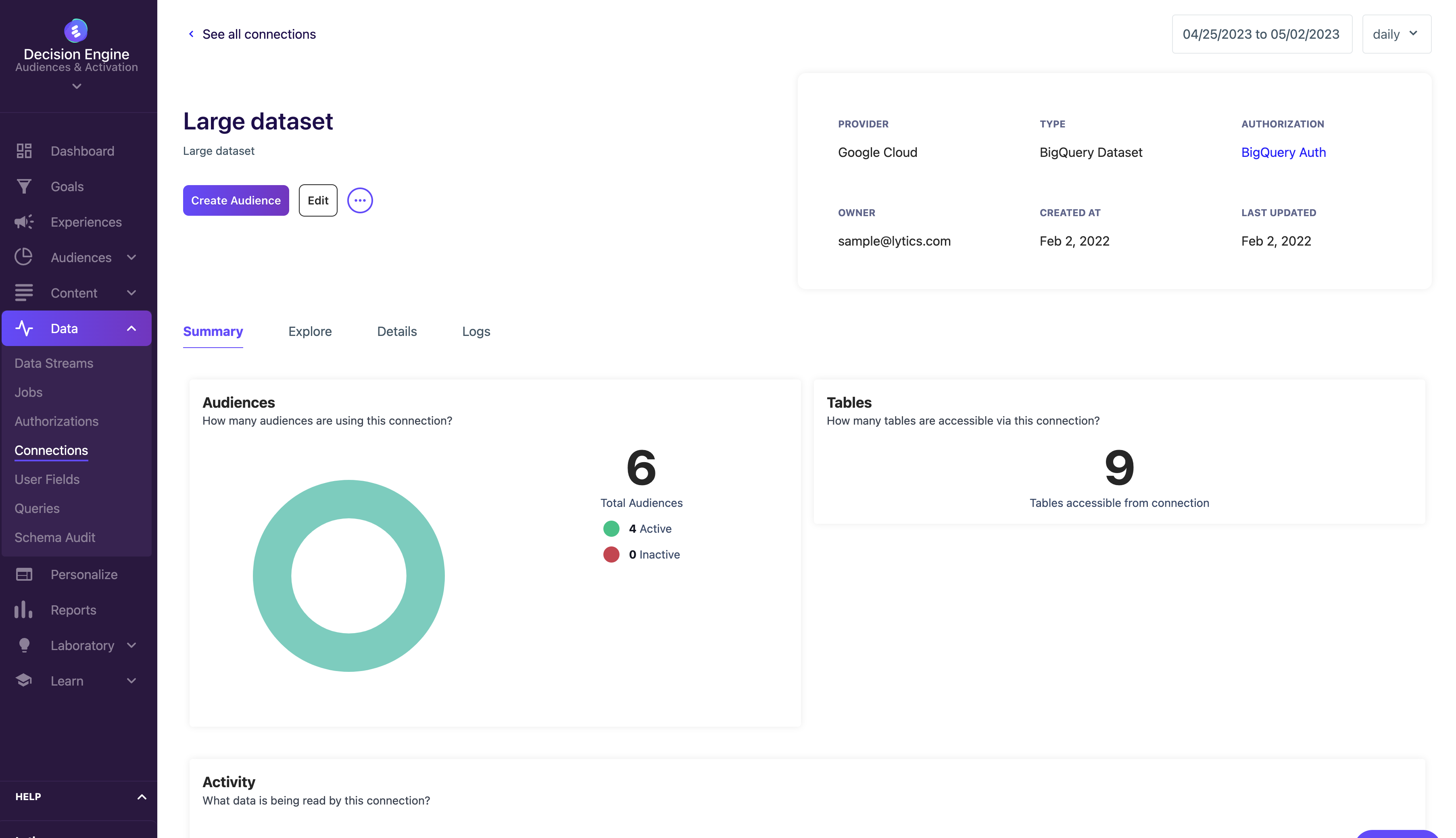The width and height of the screenshot is (1456, 838).
Task: Click the Decision Engine logo
Action: (x=76, y=31)
